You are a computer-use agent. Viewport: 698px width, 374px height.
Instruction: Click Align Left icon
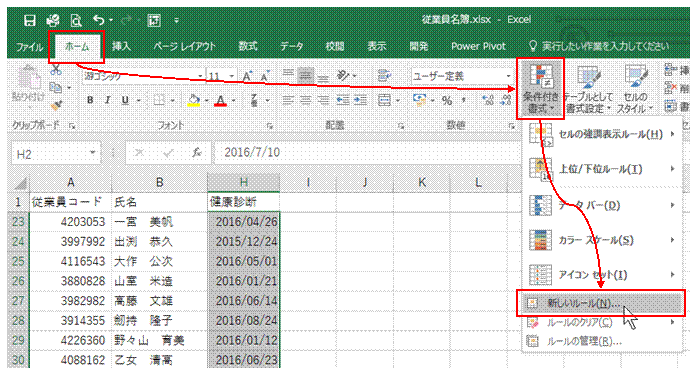pos(288,101)
